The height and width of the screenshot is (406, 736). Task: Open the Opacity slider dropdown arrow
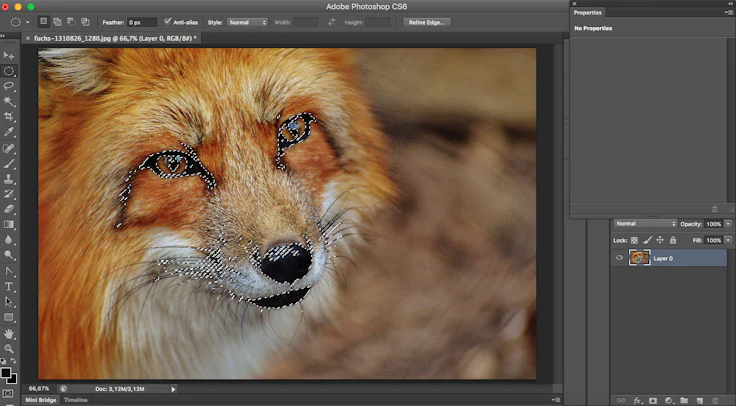728,224
